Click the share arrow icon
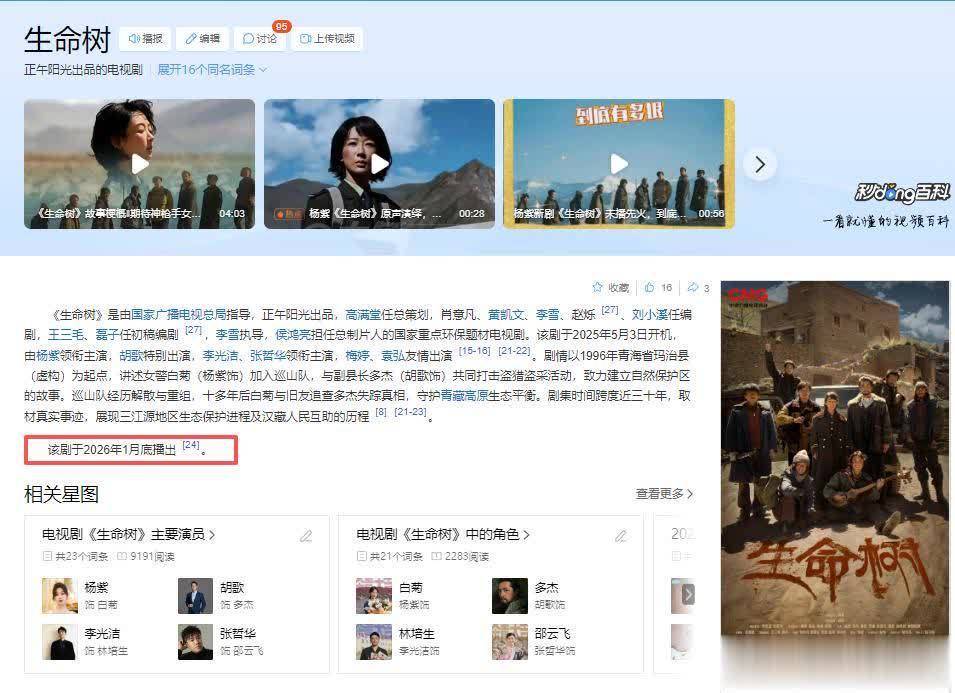Viewport: 955px width, 693px height. [x=692, y=288]
